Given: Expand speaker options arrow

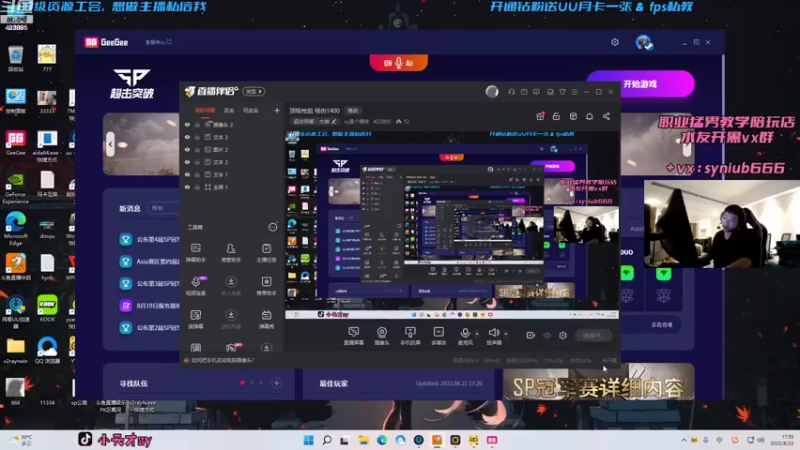Looking at the screenshot, I should tap(506, 334).
